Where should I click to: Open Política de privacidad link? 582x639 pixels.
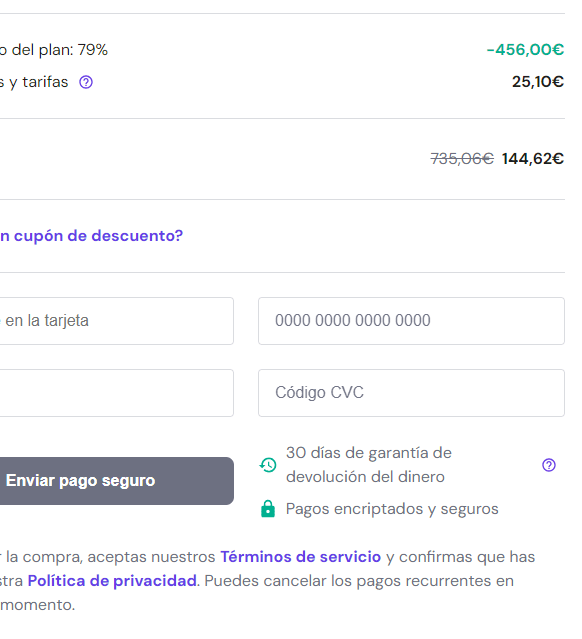pos(112,581)
